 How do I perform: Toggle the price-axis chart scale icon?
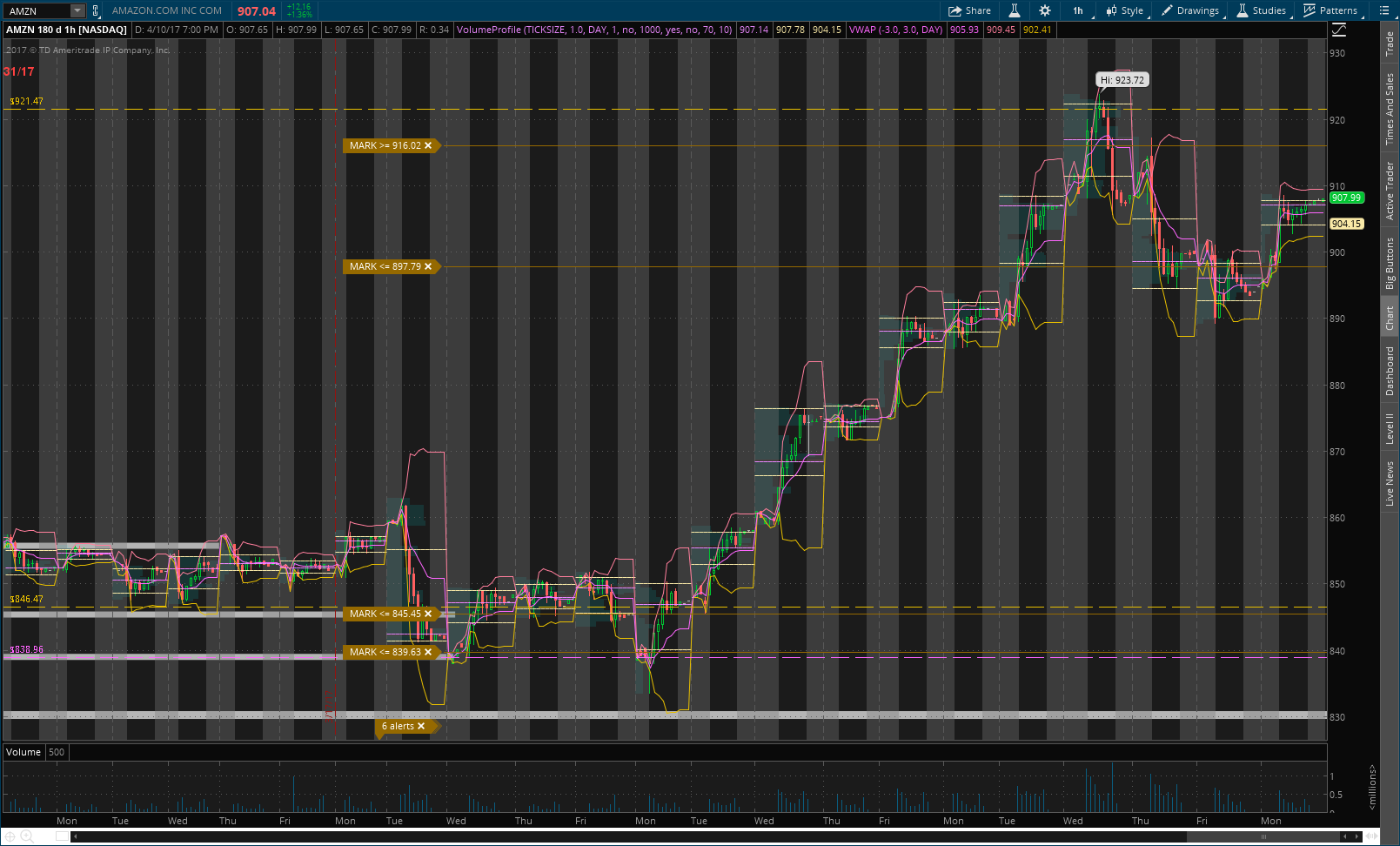(1339, 30)
